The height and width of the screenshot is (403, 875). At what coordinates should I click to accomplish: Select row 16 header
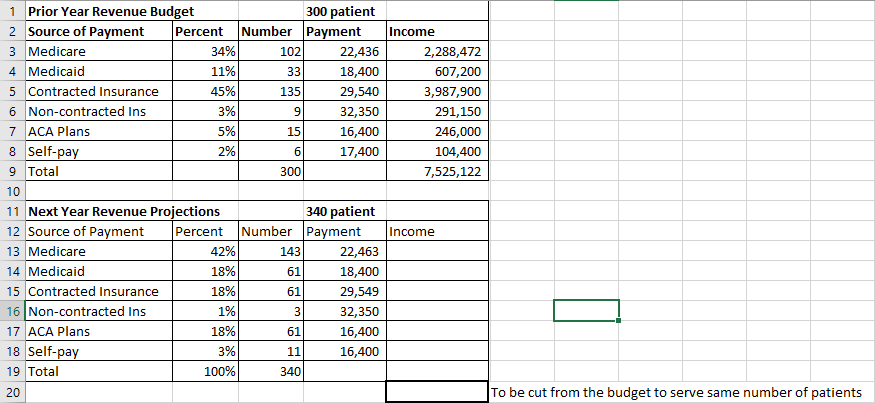tap(12, 311)
